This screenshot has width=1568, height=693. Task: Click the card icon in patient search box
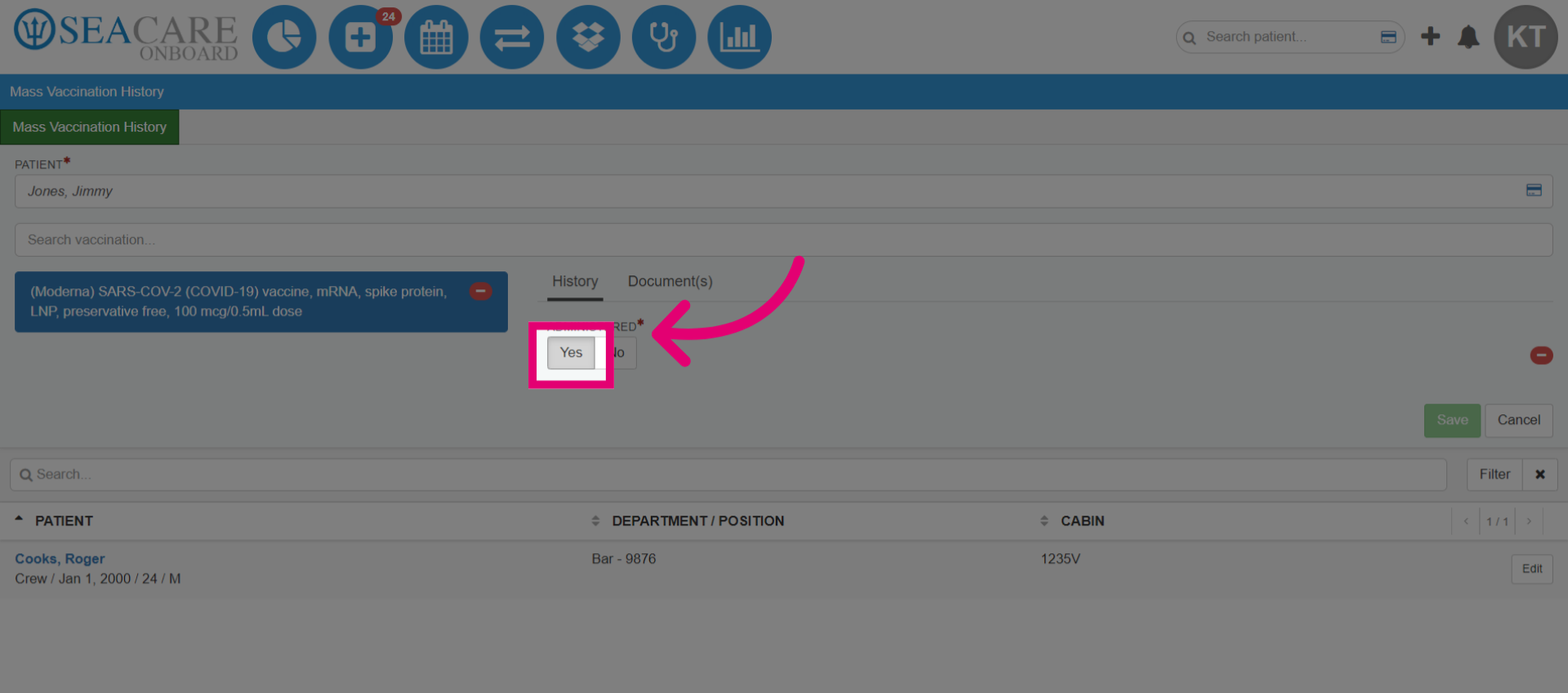tap(1388, 37)
